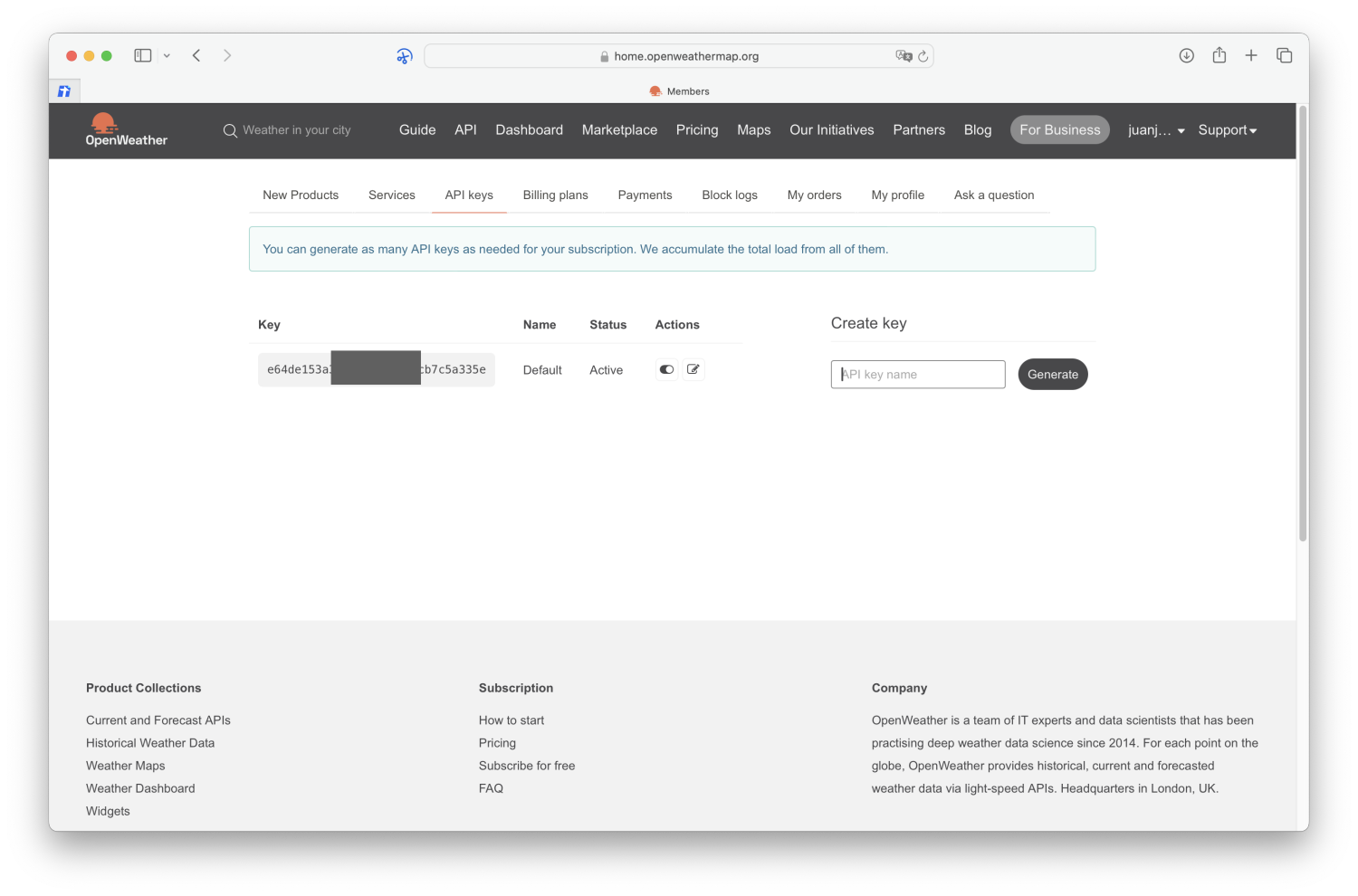Select the pinned tab with blue icon

click(x=64, y=91)
